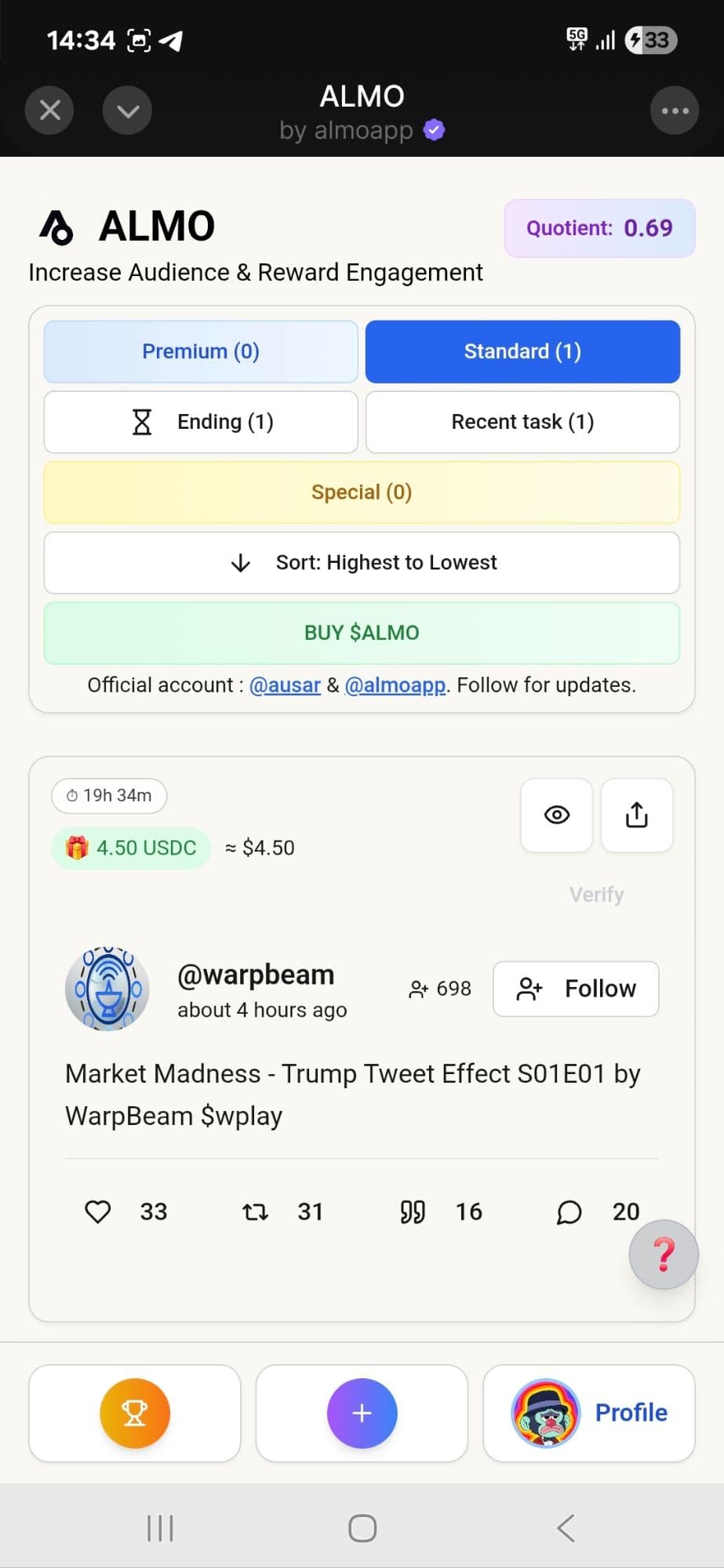The width and height of the screenshot is (724, 1568).
Task: Select the Standard (1) tab
Action: [x=522, y=351]
